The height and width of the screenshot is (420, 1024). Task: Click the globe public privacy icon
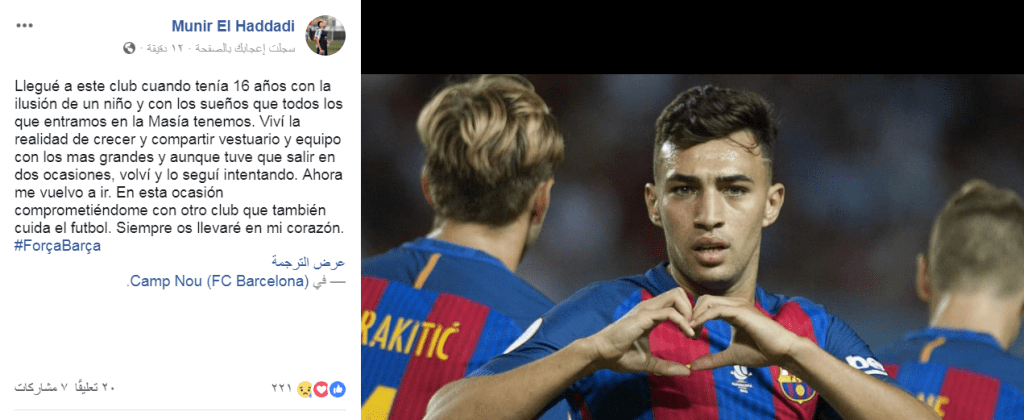tap(129, 48)
